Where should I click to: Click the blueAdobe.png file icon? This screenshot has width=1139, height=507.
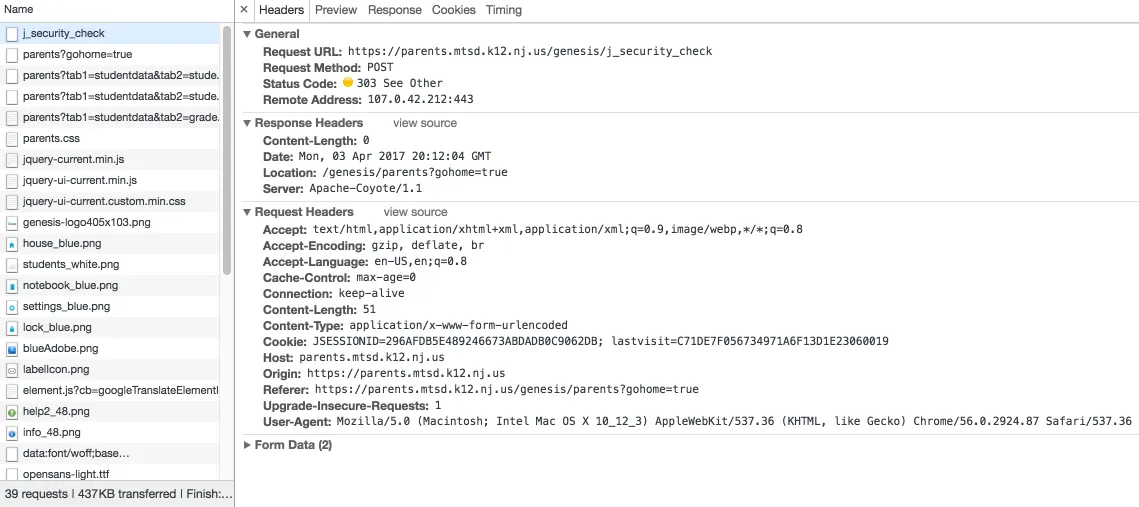tap(12, 349)
